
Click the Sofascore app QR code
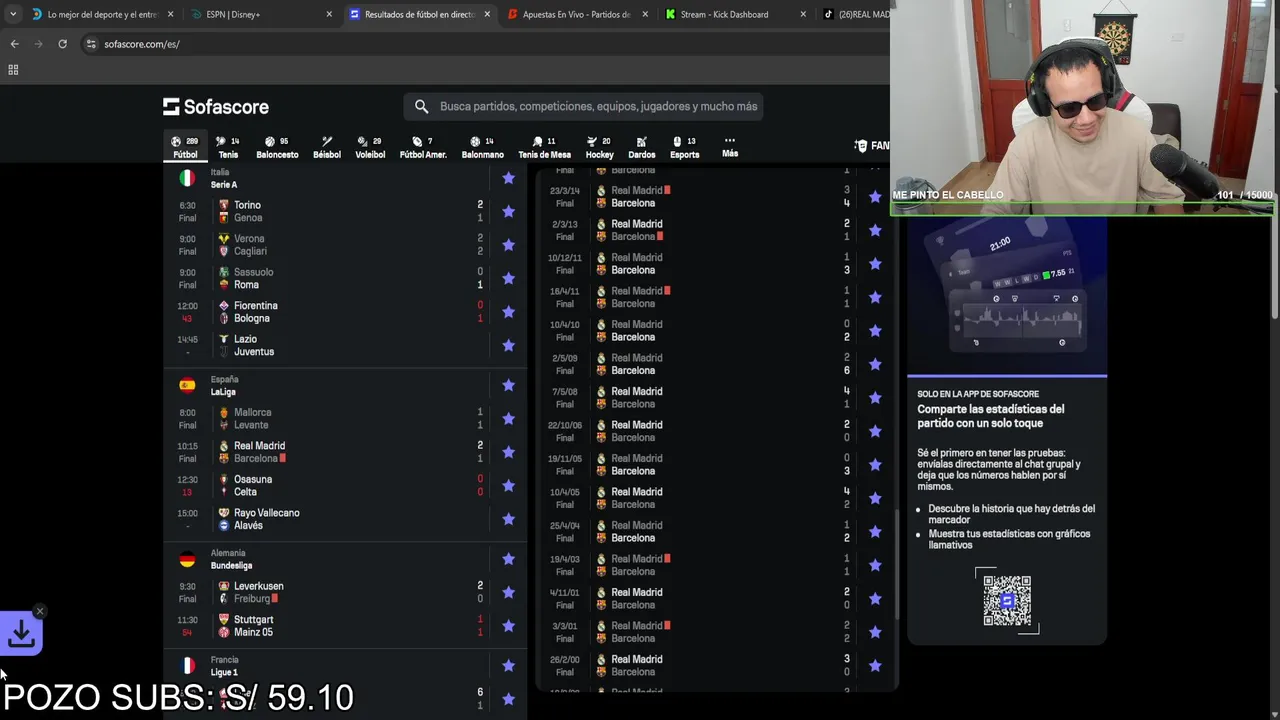pos(1006,600)
